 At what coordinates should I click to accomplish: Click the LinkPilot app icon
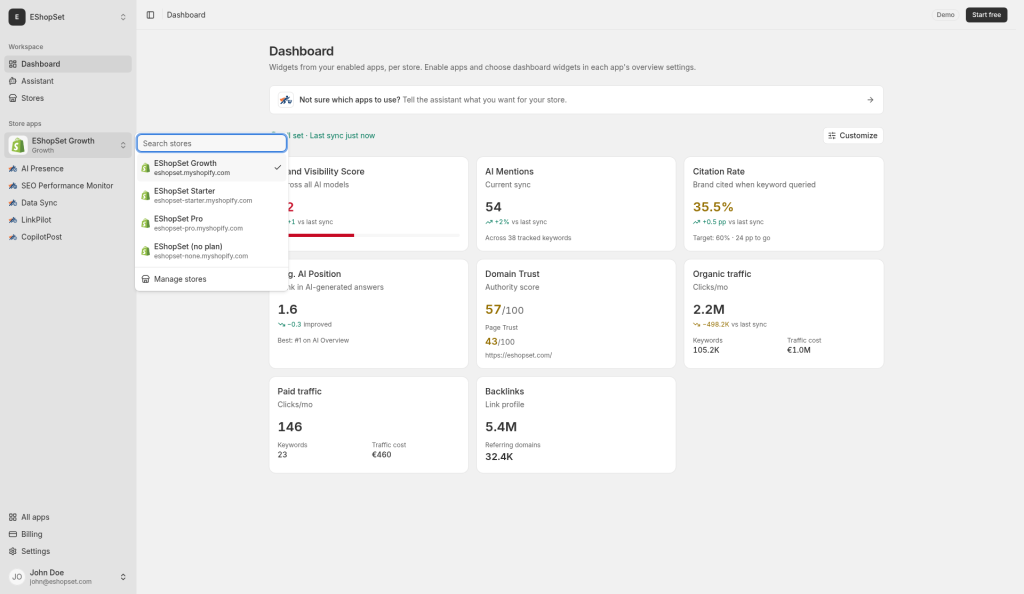coord(13,220)
